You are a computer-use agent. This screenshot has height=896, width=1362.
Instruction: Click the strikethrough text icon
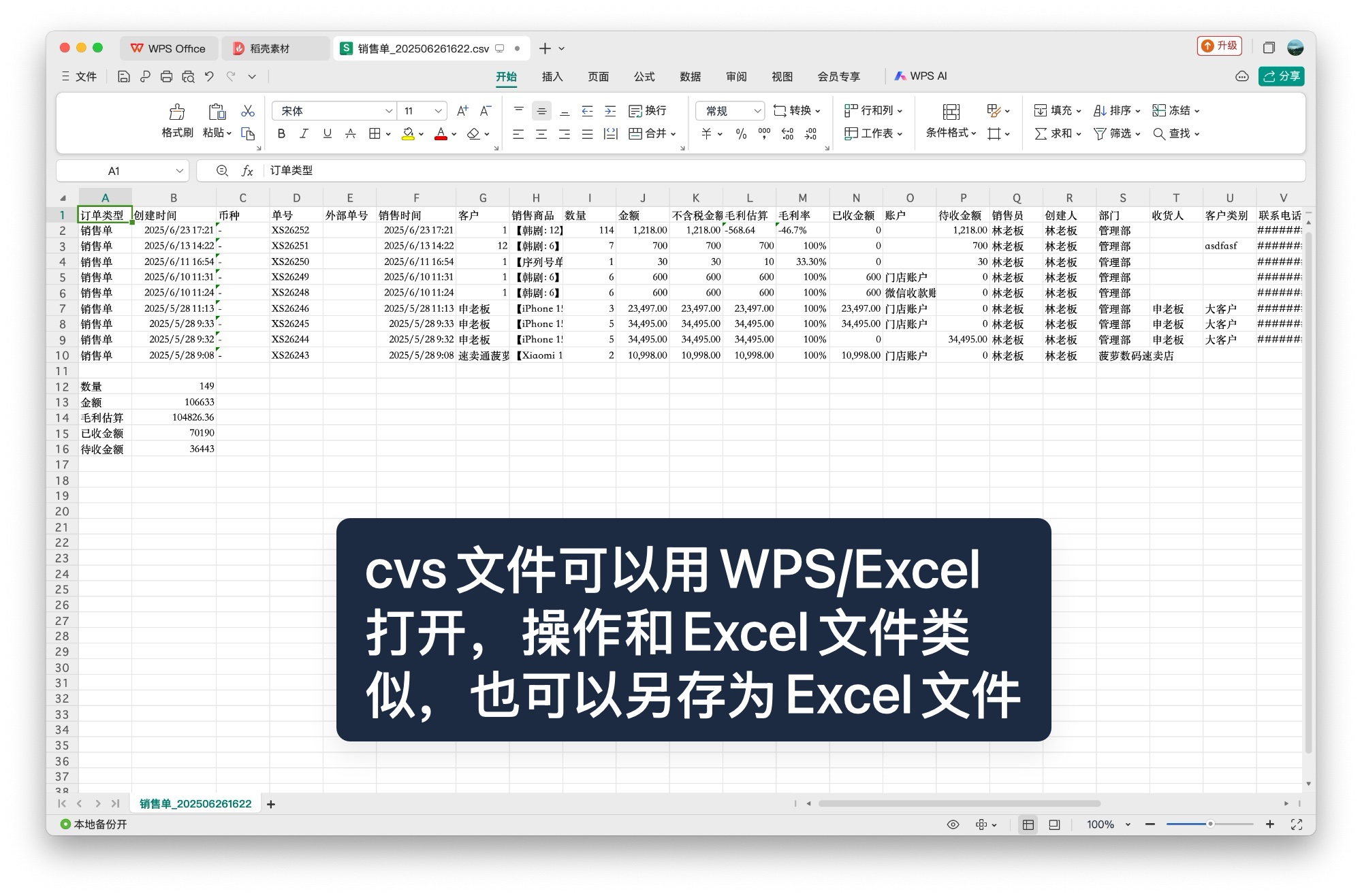pyautogui.click(x=350, y=133)
